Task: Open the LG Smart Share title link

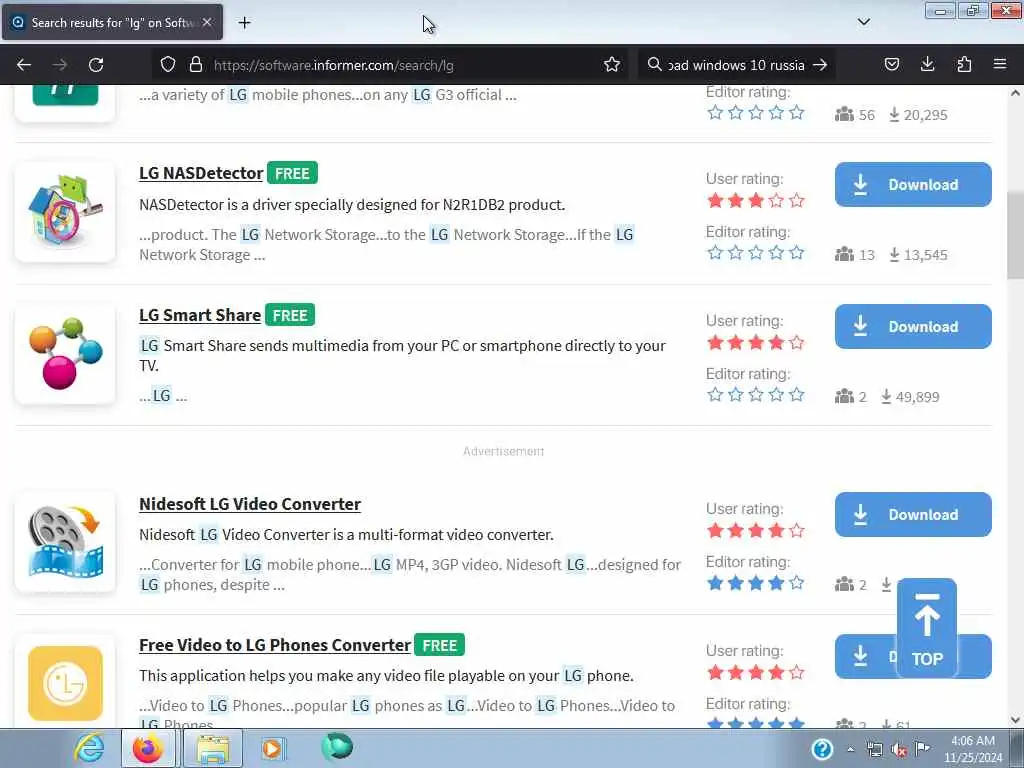Action: click(200, 315)
